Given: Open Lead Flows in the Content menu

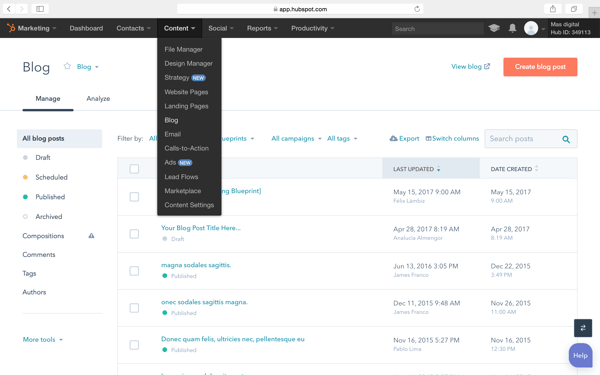Looking at the screenshot, I should [181, 177].
